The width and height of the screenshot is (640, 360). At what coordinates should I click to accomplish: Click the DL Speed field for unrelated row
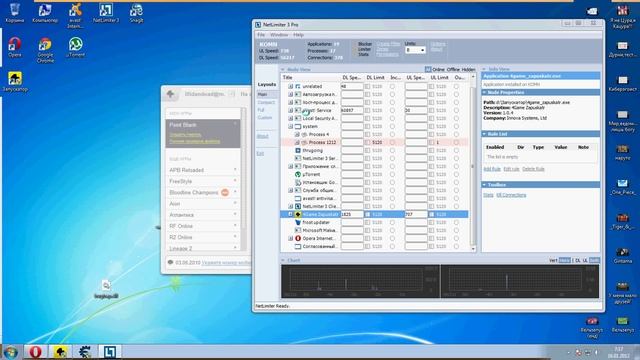pyautogui.click(x=352, y=87)
